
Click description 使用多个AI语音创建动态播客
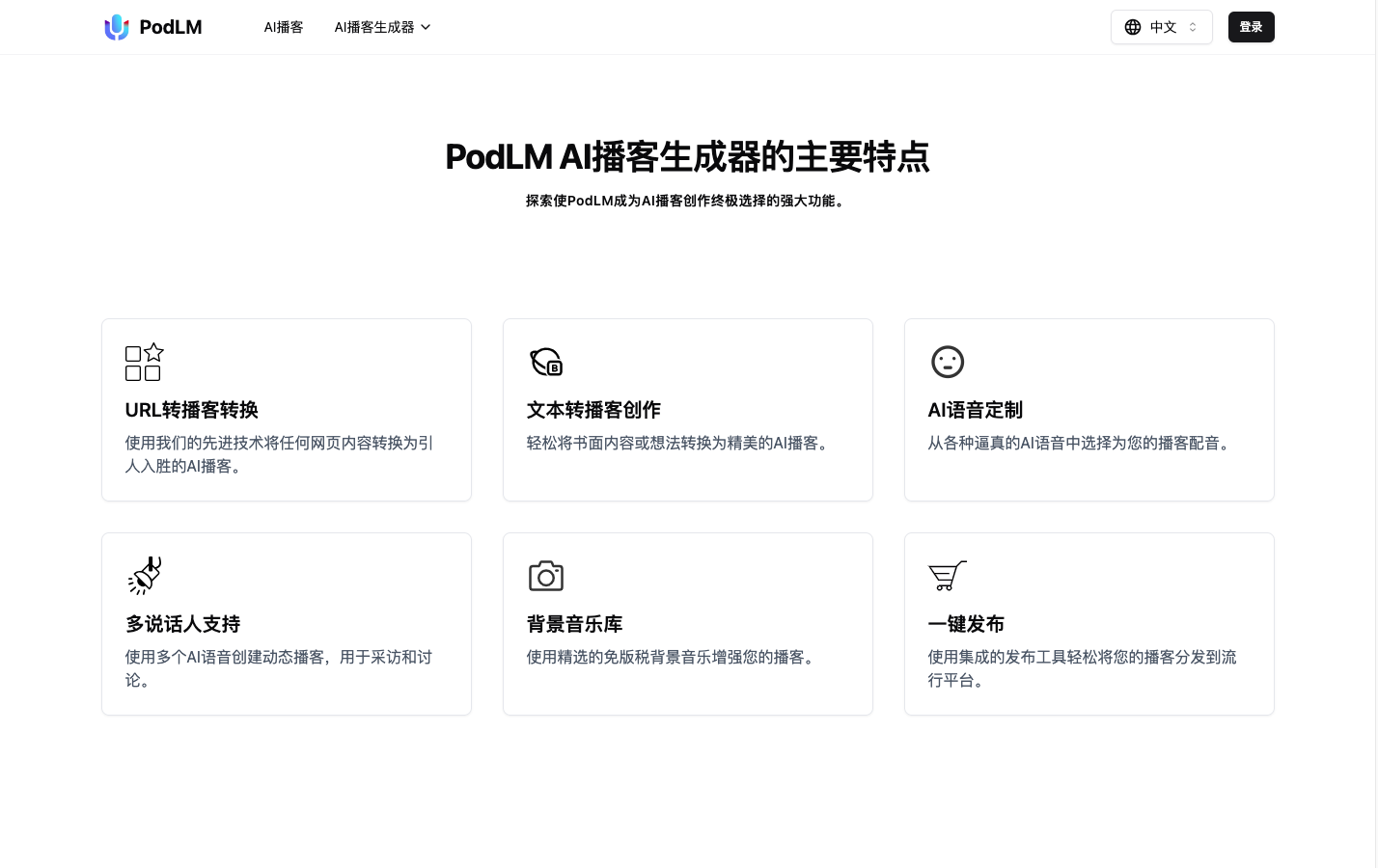coord(279,668)
